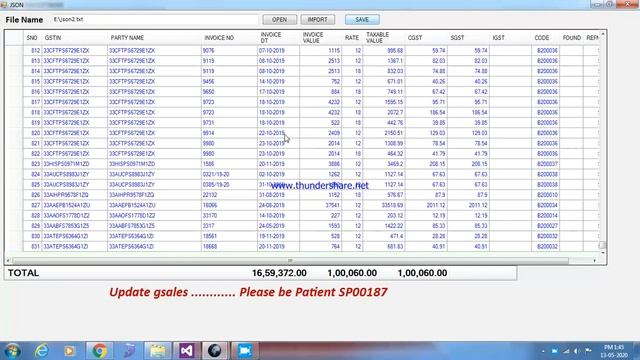The width and height of the screenshot is (640, 360).
Task: Click the grid's vertical scrollbar down arrow
Action: point(602,253)
